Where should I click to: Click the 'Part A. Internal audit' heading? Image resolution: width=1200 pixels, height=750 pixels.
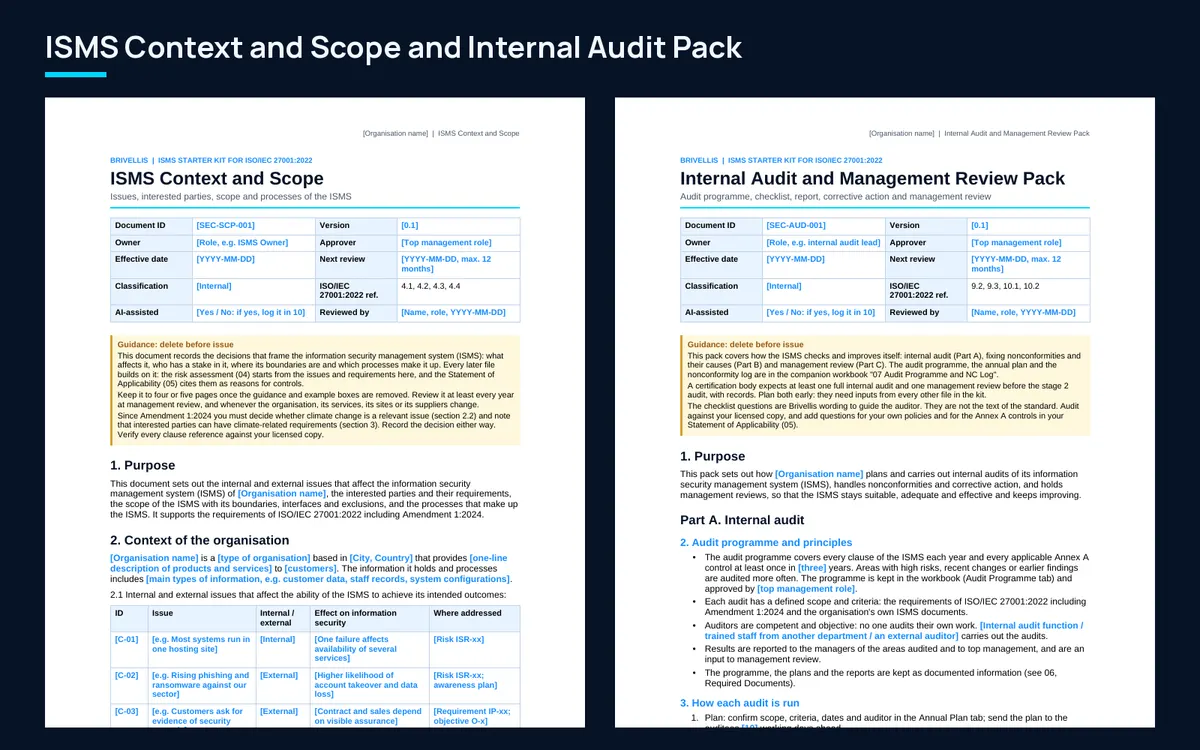pyautogui.click(x=742, y=520)
